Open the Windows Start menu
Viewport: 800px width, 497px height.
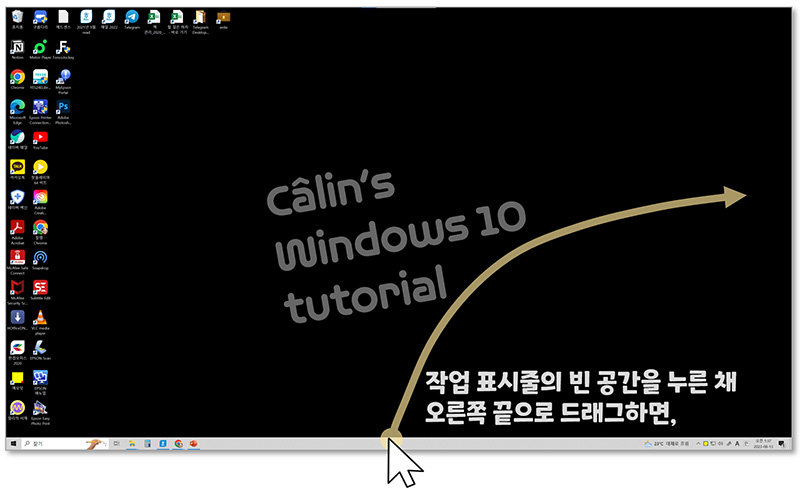[x=13, y=444]
